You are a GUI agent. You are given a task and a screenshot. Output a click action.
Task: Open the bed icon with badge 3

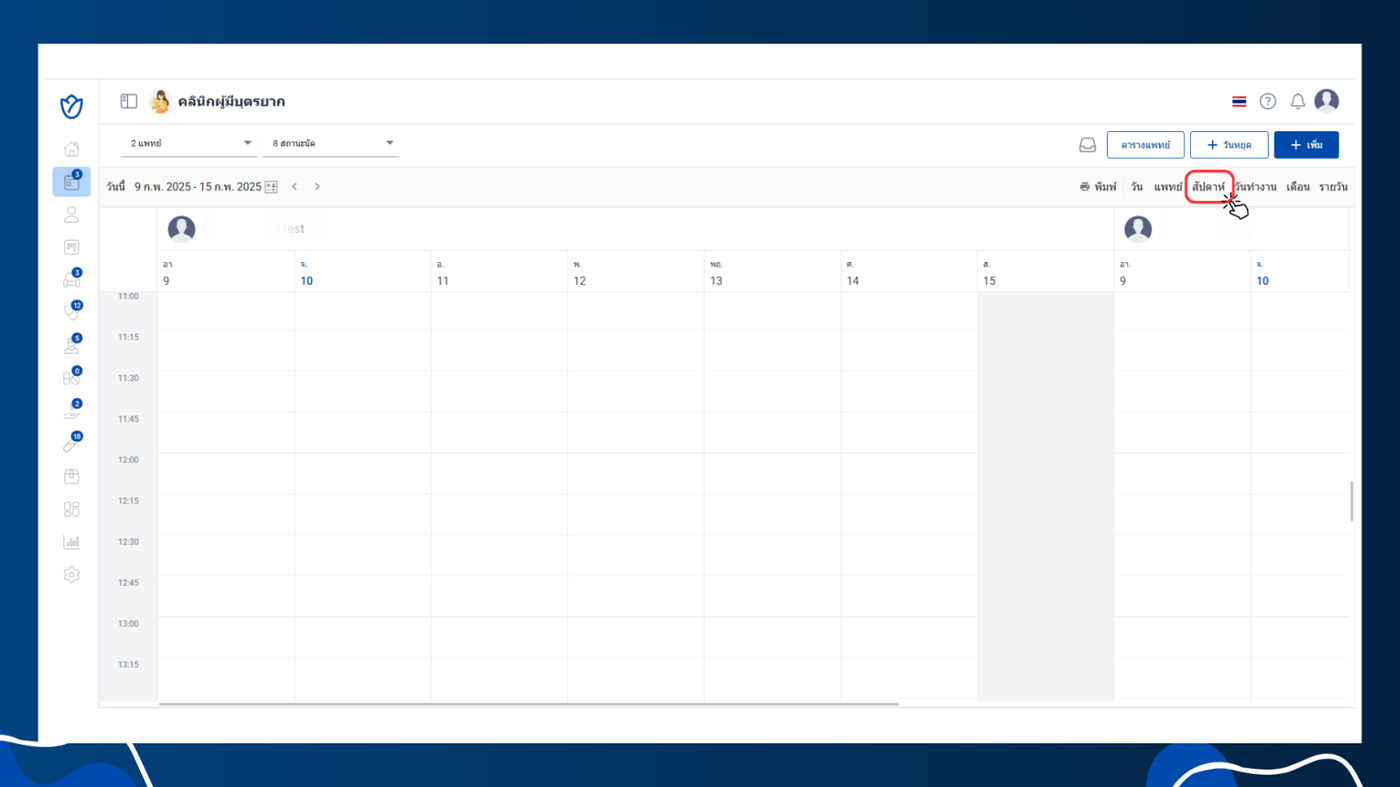coord(71,280)
